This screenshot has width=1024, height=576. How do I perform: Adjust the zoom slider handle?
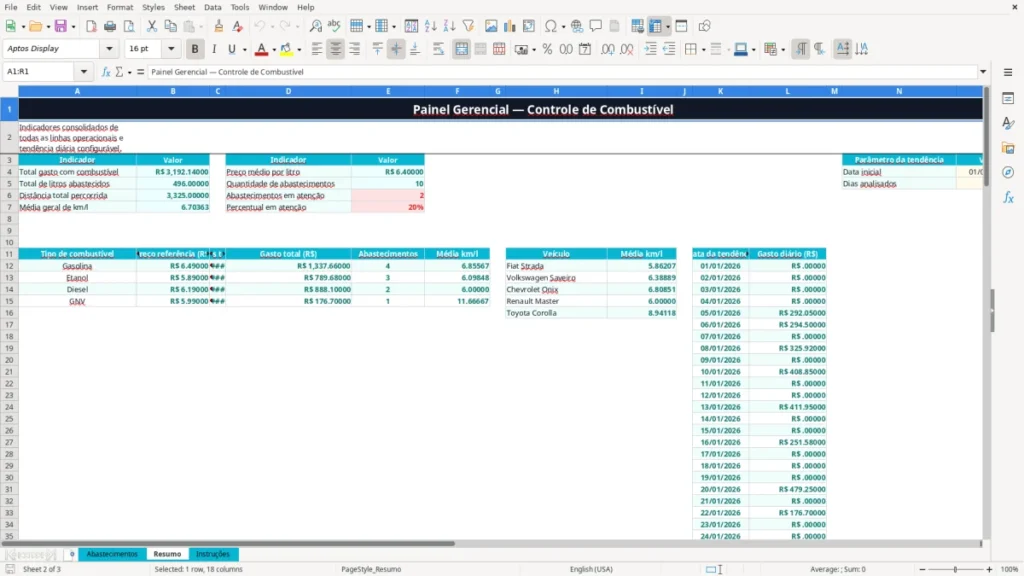[955, 569]
